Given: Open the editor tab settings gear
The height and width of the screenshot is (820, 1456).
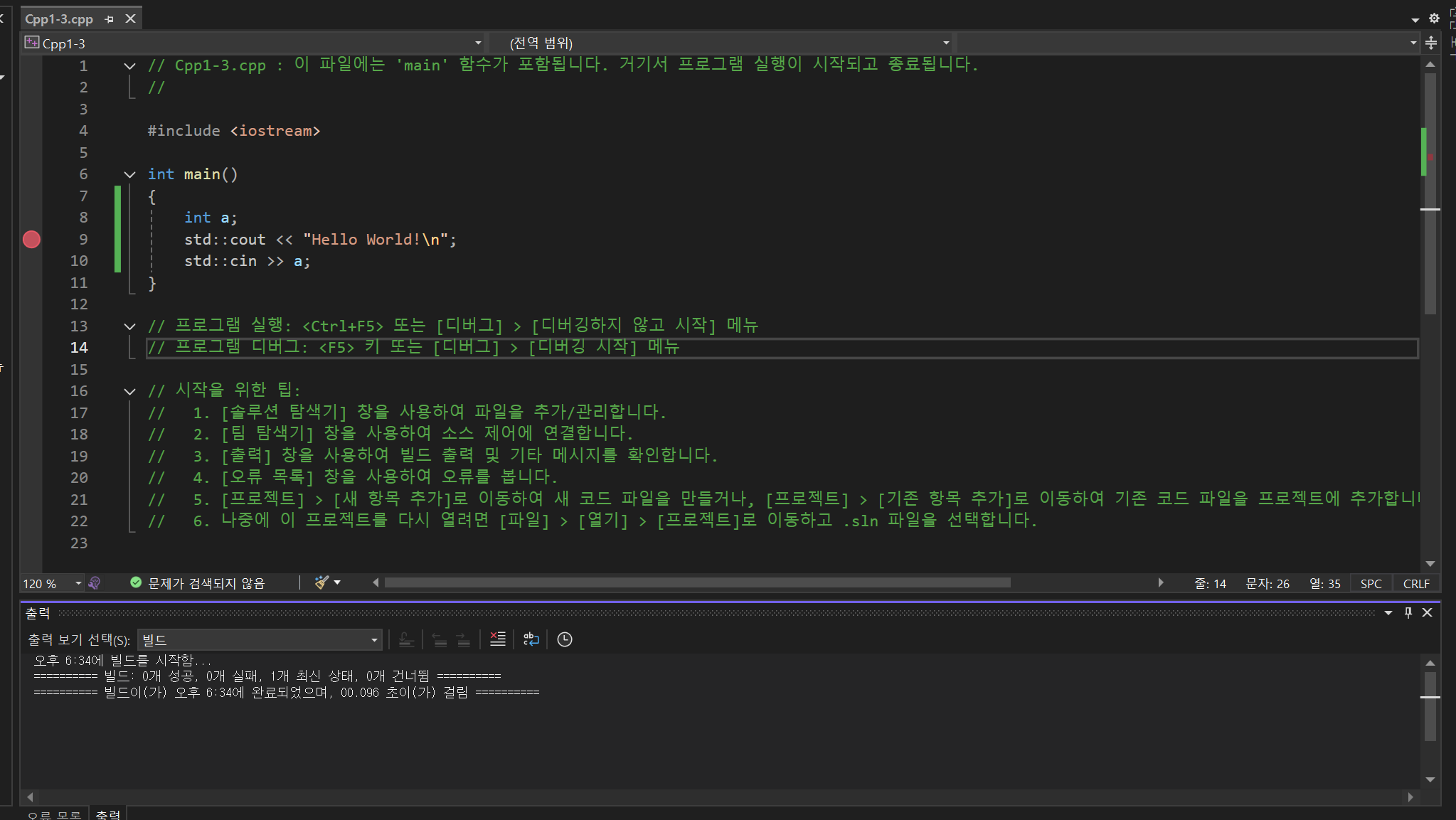Looking at the screenshot, I should coord(1434,18).
